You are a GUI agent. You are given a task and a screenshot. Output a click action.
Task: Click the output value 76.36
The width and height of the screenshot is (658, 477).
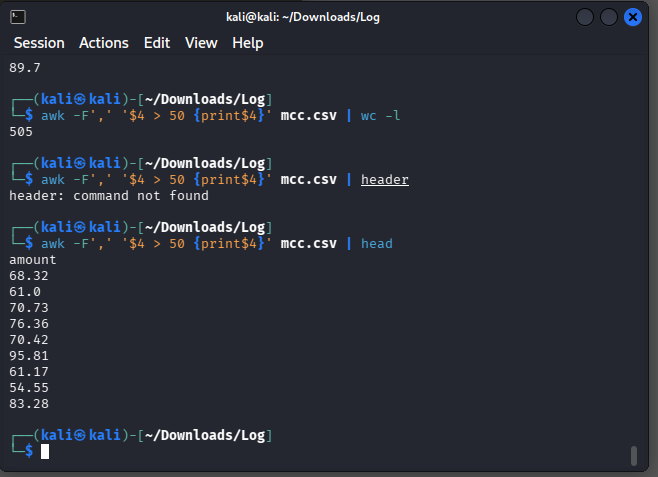pyautogui.click(x=29, y=324)
